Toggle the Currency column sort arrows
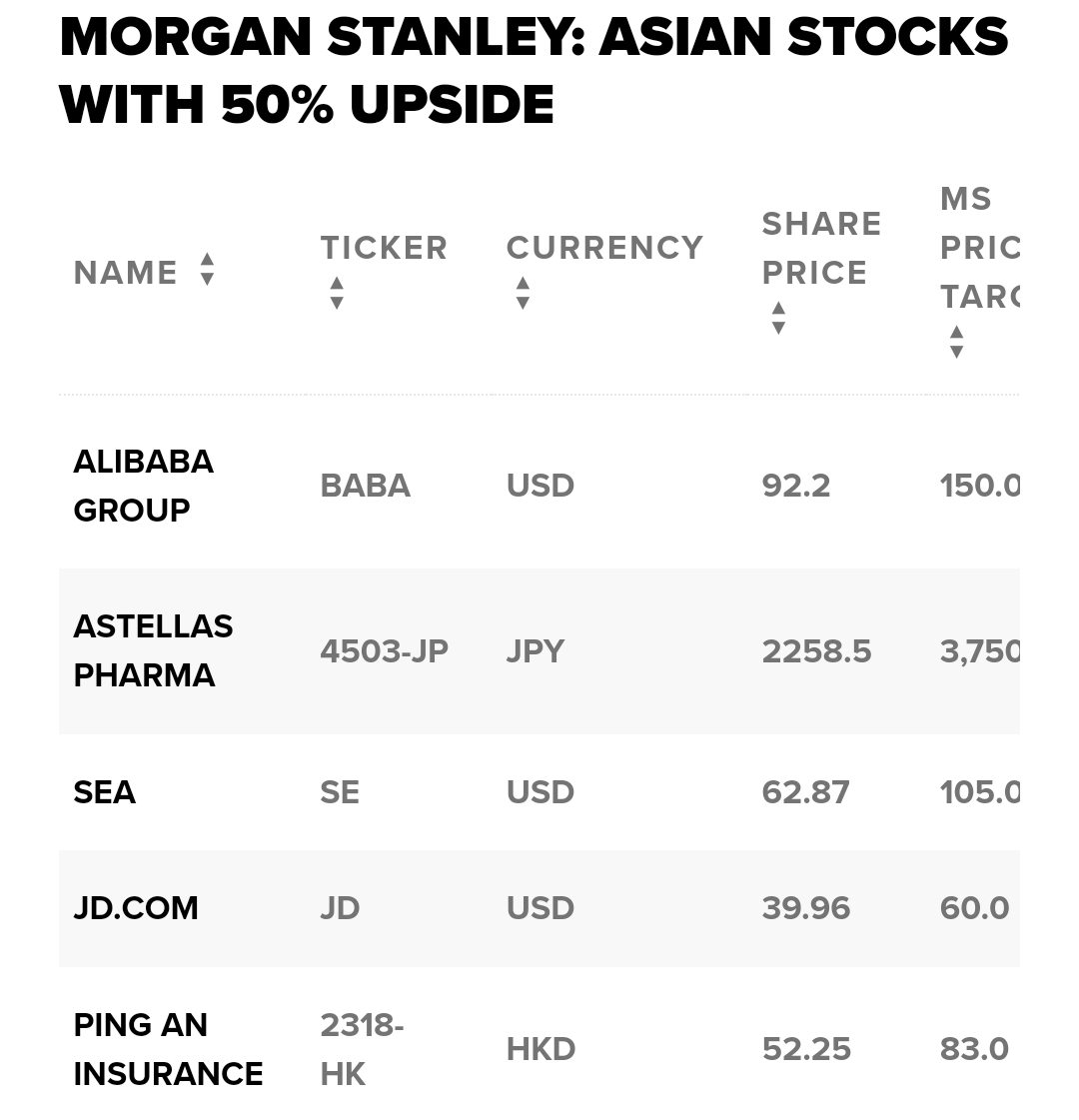Screen dimensions: 1079x1120 [x=523, y=293]
